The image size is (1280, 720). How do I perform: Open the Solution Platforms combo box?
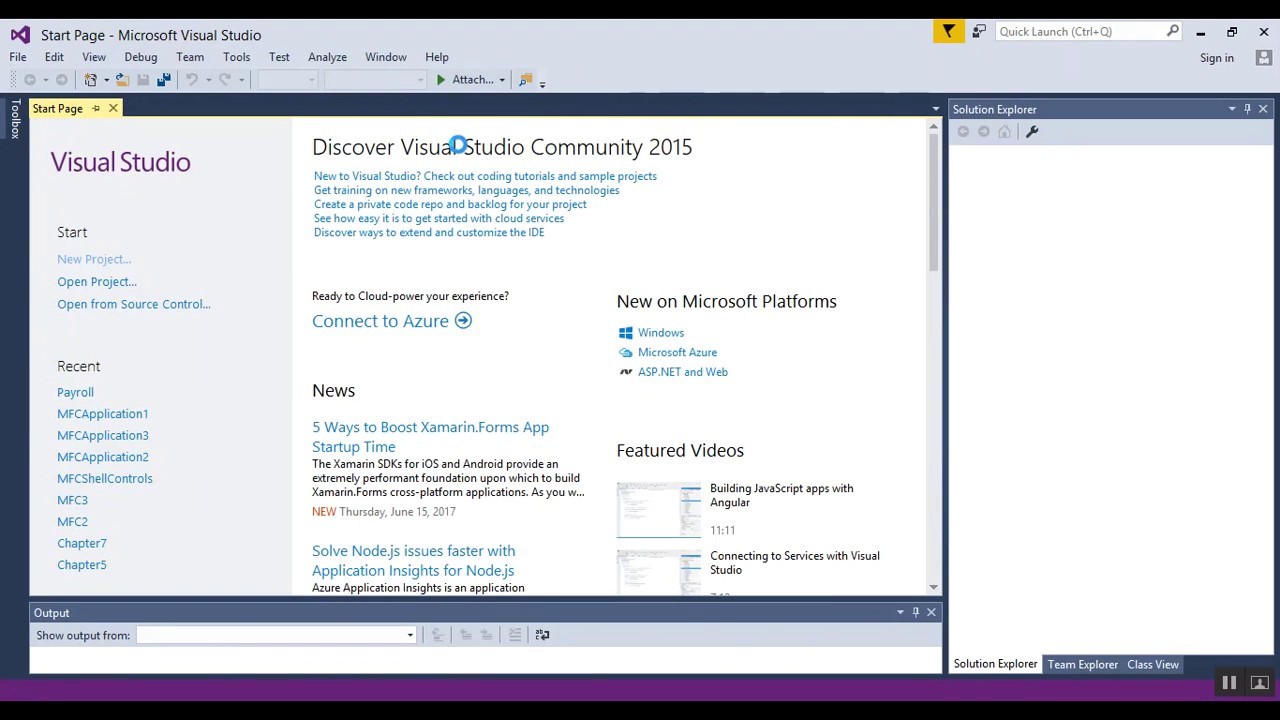(374, 80)
